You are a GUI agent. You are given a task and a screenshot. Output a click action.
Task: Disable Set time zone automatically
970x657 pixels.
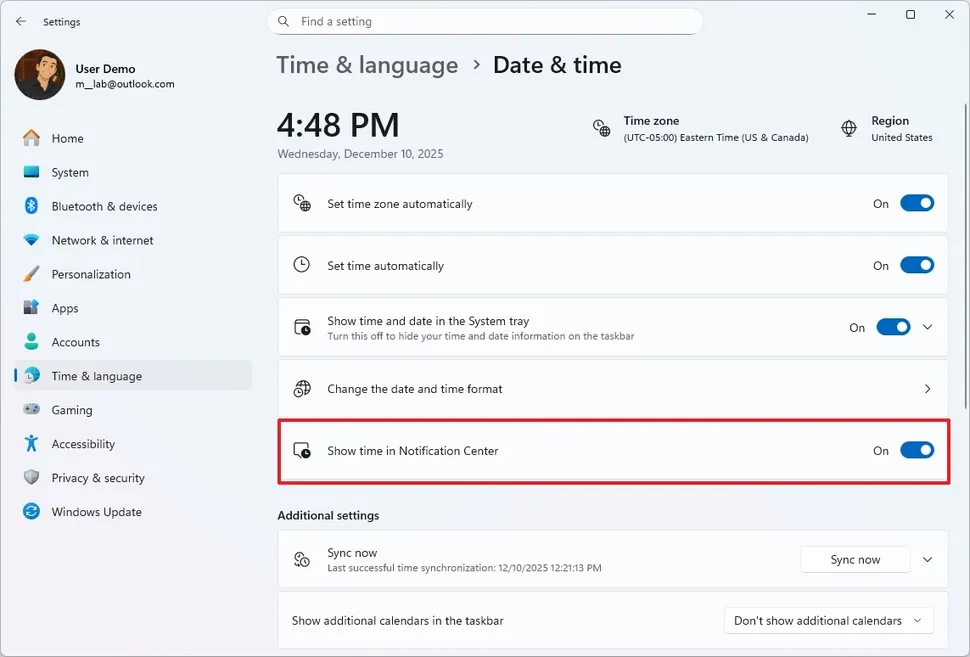(x=916, y=203)
